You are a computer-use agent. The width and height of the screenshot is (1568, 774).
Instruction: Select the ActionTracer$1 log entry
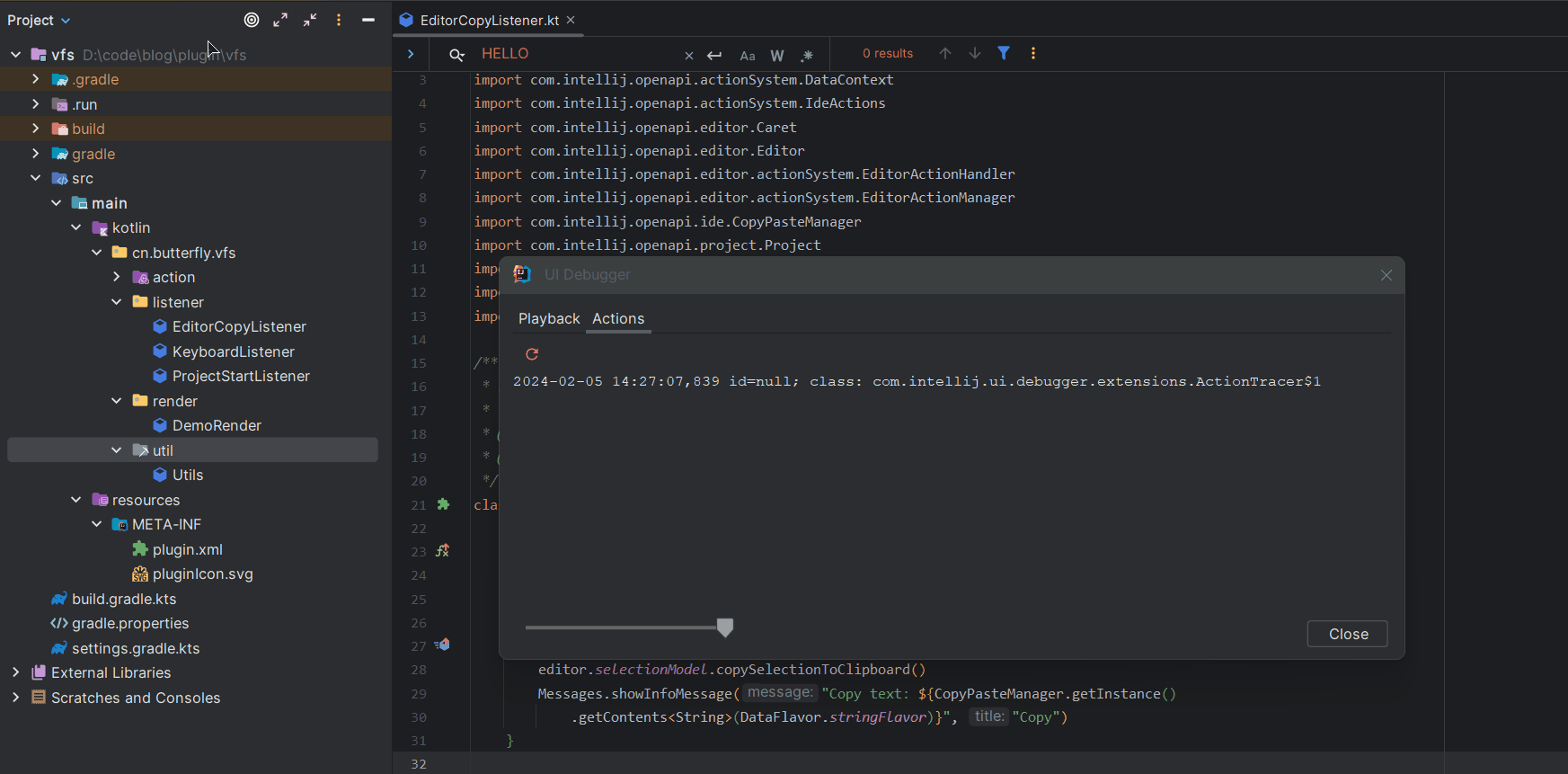coord(917,381)
